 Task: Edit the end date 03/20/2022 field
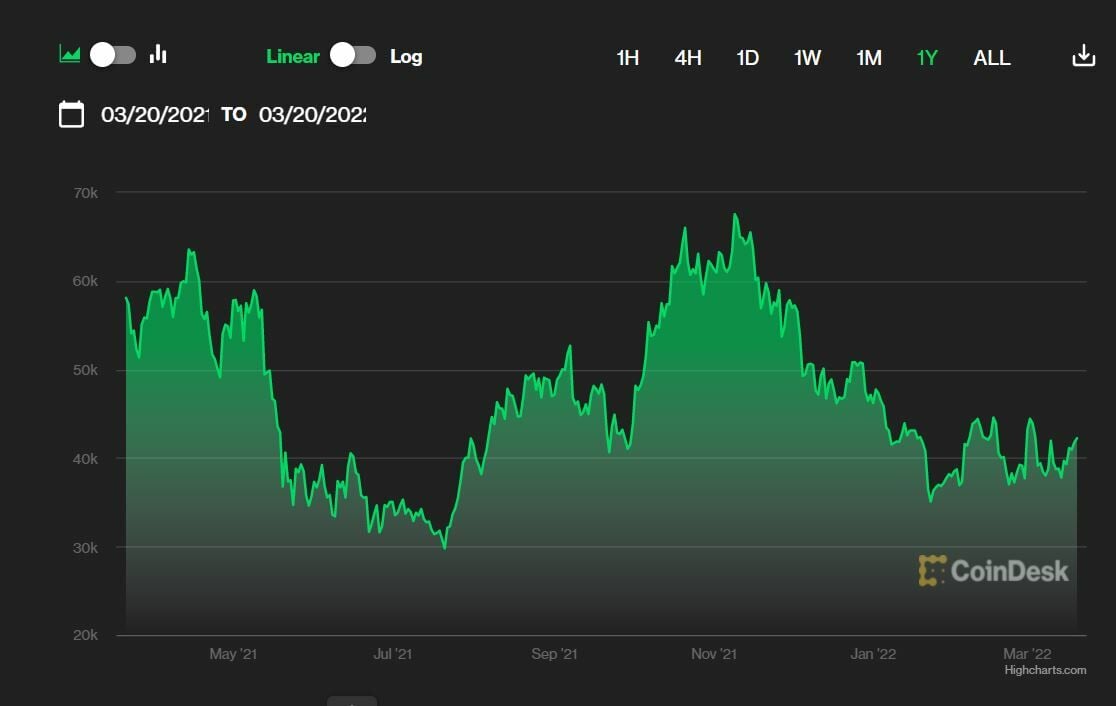312,115
